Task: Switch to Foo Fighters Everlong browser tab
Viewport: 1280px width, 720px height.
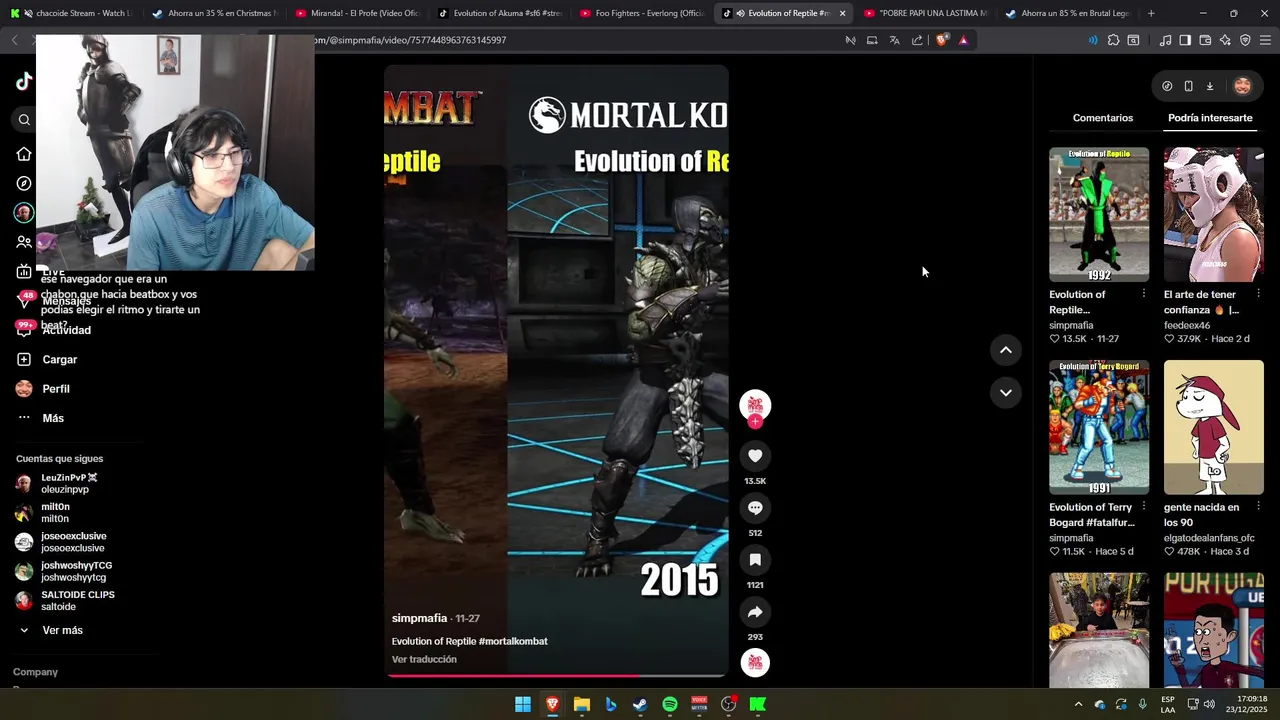Action: point(640,13)
